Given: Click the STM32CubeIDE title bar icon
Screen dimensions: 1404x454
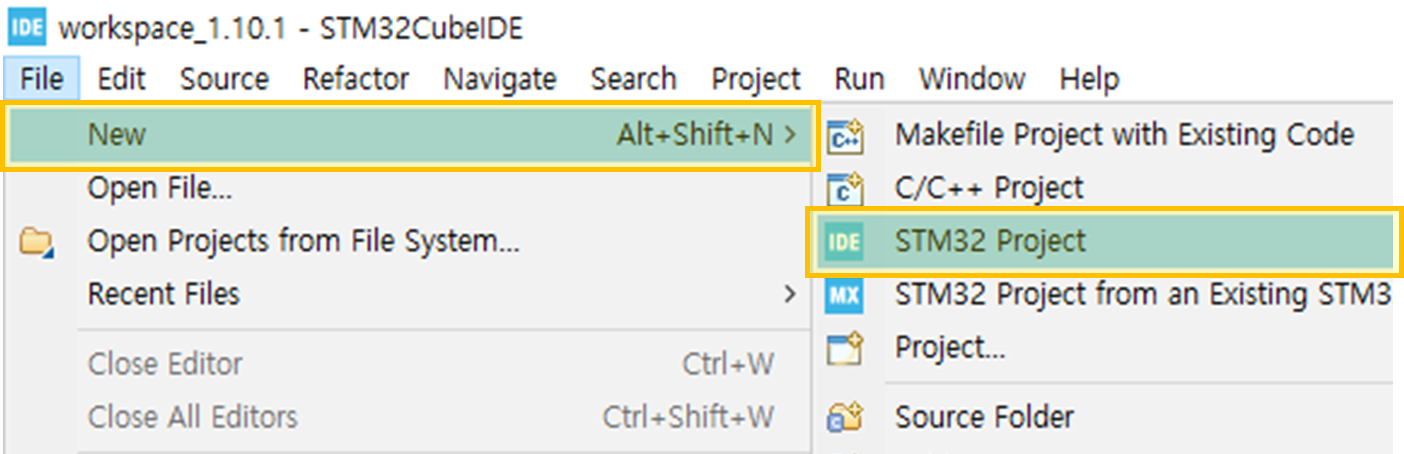Looking at the screenshot, I should (27, 26).
